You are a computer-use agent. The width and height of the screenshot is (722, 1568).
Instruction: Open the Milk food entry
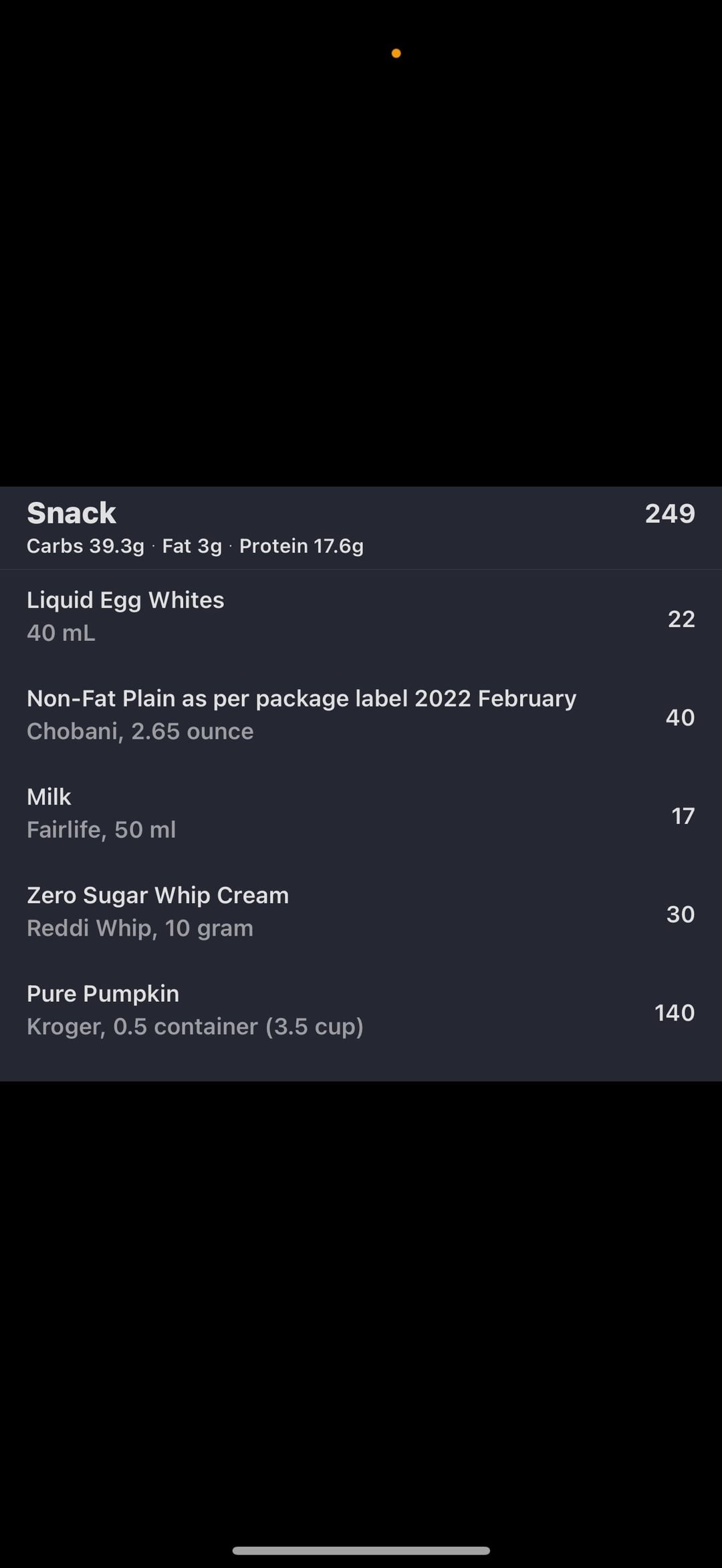pos(49,797)
